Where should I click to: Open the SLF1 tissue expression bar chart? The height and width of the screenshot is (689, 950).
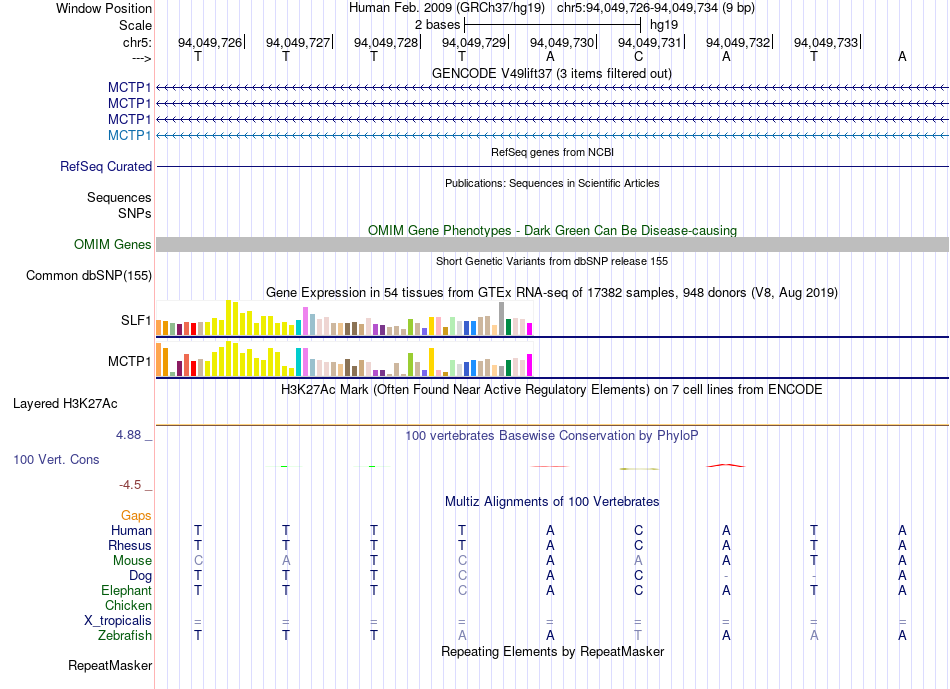[344, 318]
